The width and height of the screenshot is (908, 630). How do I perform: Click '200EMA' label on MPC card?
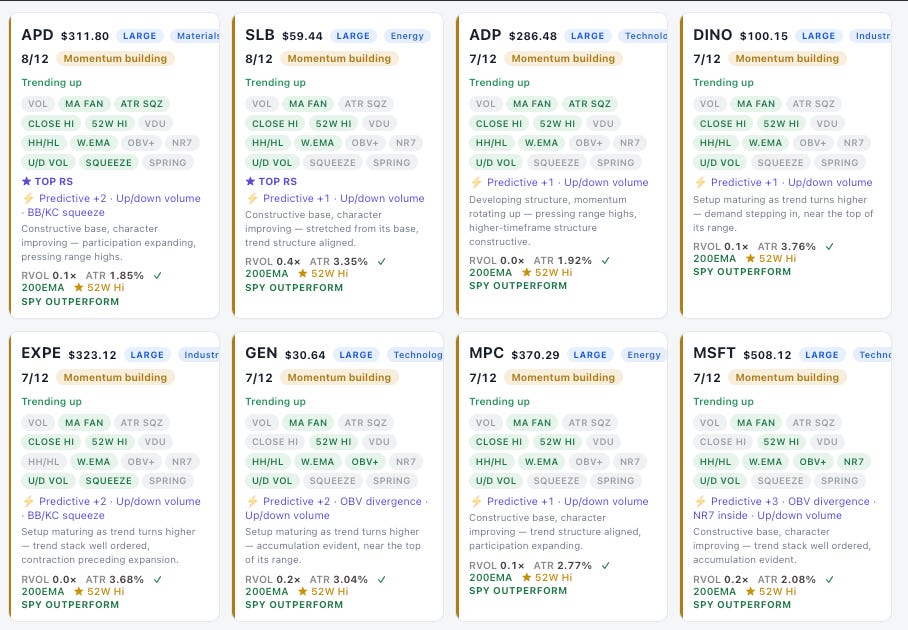(490, 577)
